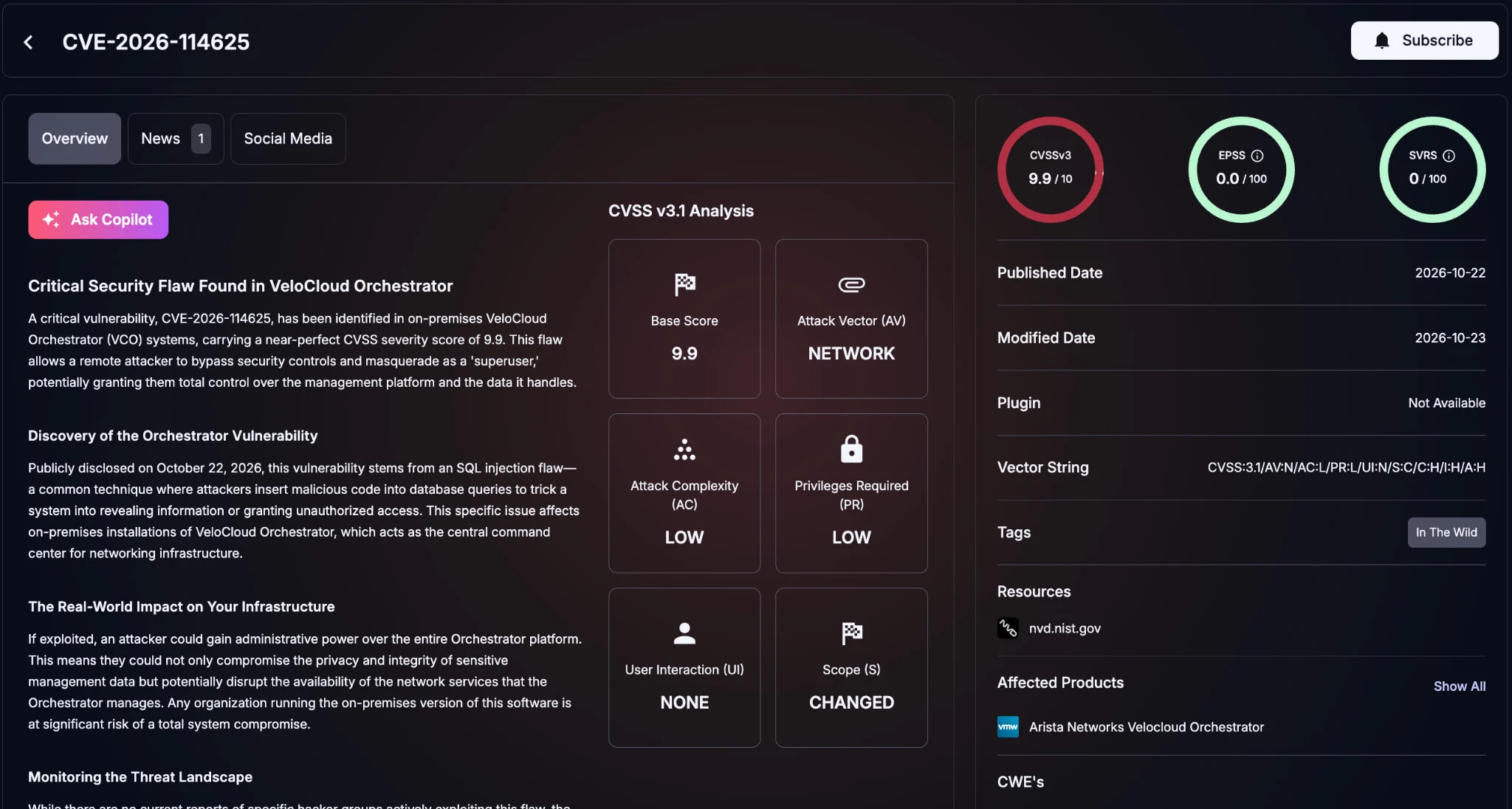Click the bell icon in Subscribe
The image size is (1512, 809).
[1382, 41]
